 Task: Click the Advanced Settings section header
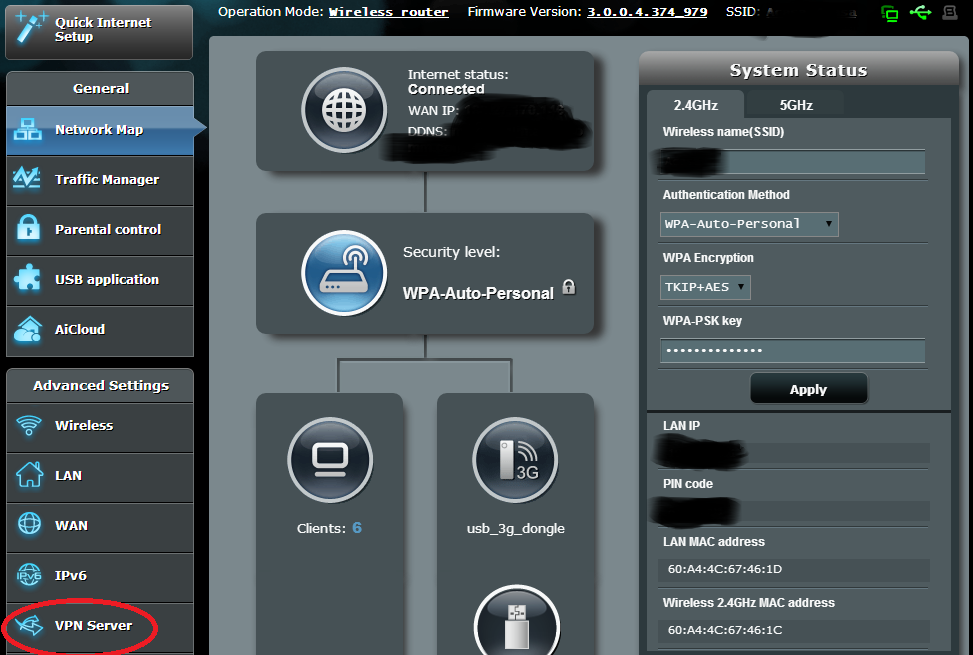coord(101,385)
